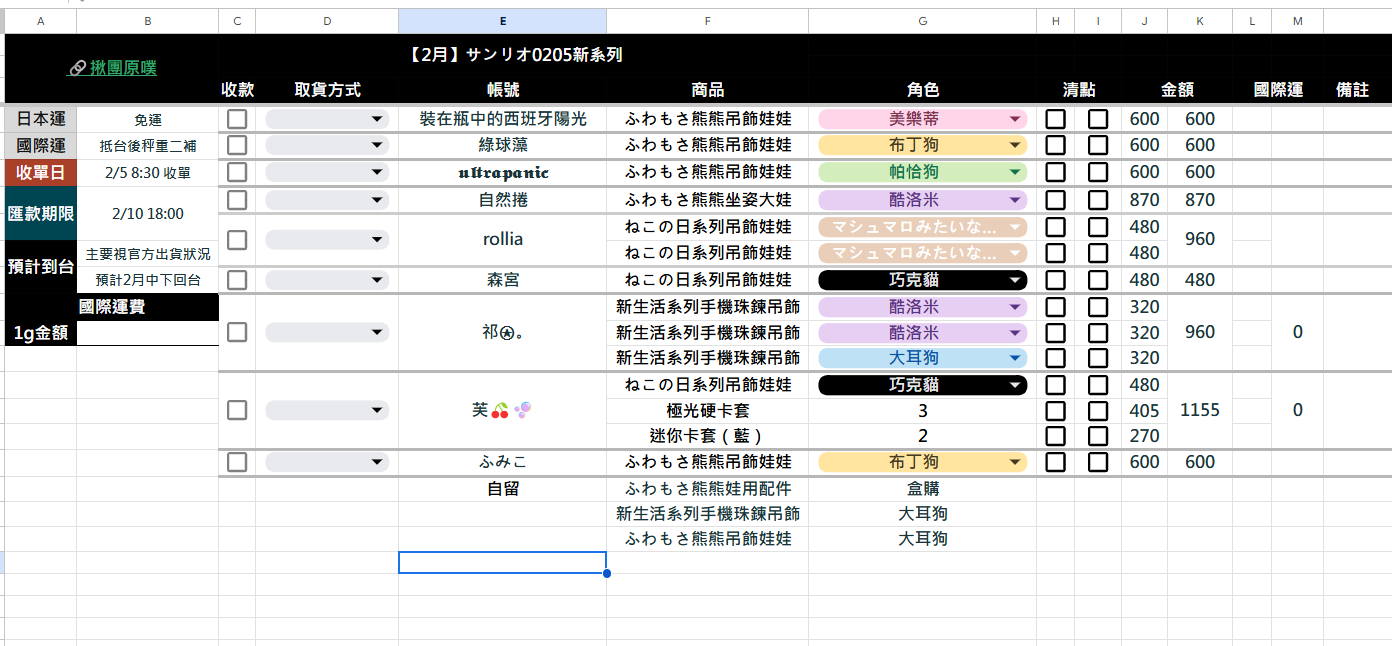Tick column I checkbox on 迷你卡套（藍）row

[1098, 436]
